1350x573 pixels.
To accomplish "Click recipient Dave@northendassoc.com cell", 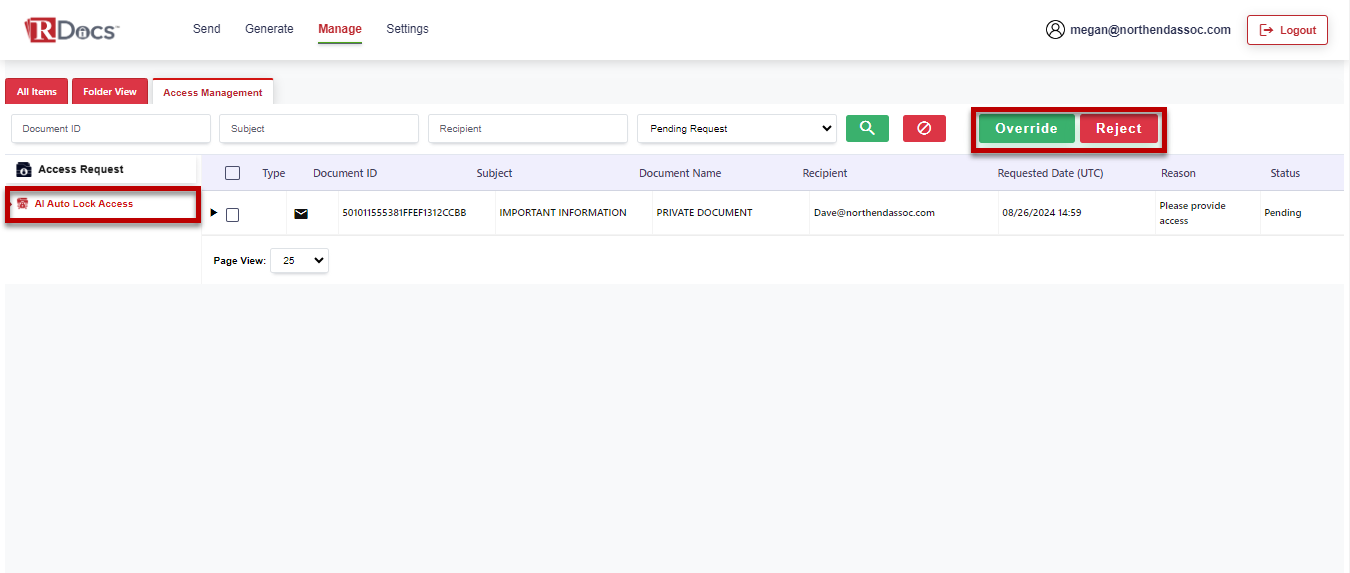I will (874, 213).
